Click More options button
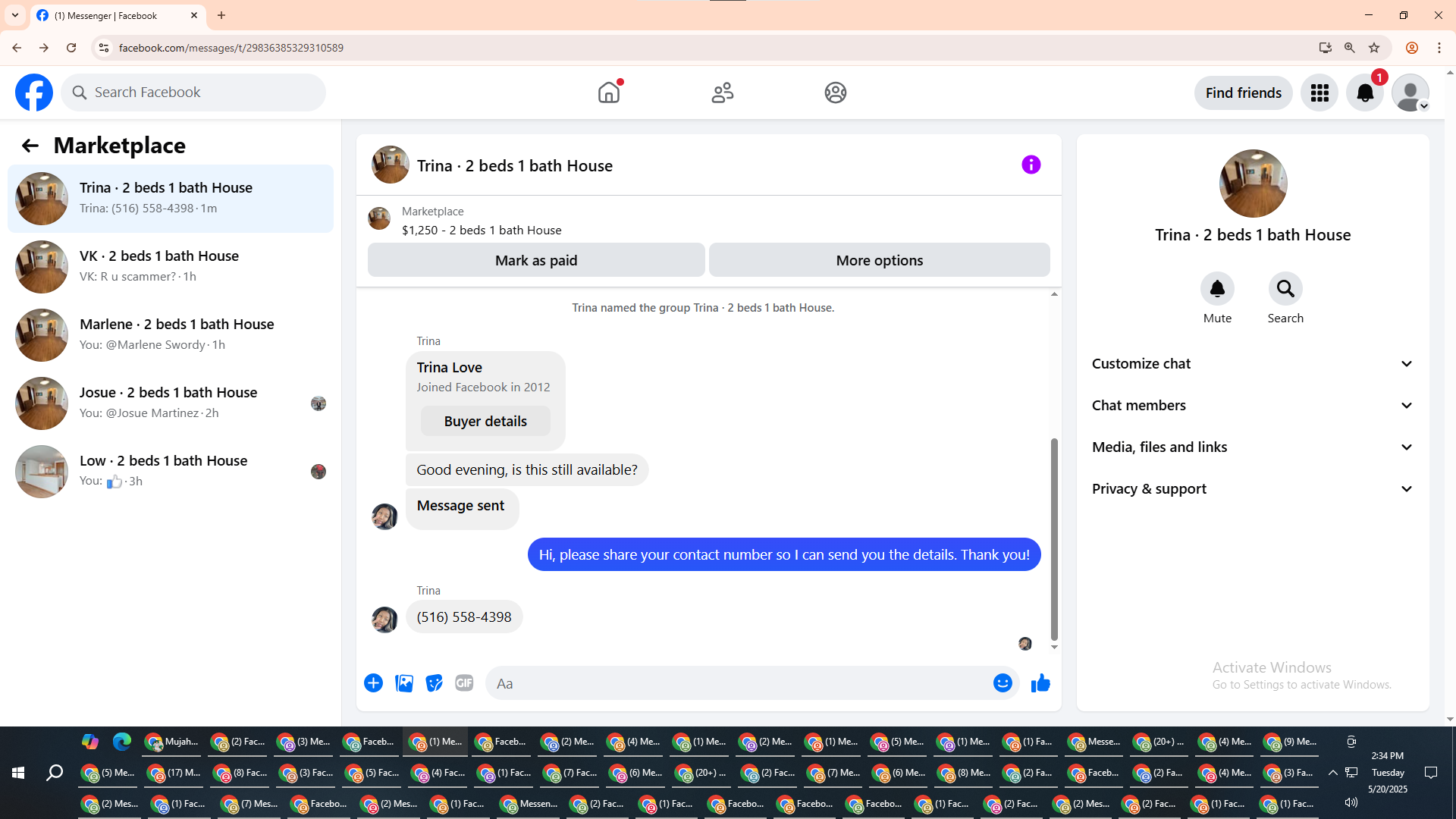 pos(880,260)
